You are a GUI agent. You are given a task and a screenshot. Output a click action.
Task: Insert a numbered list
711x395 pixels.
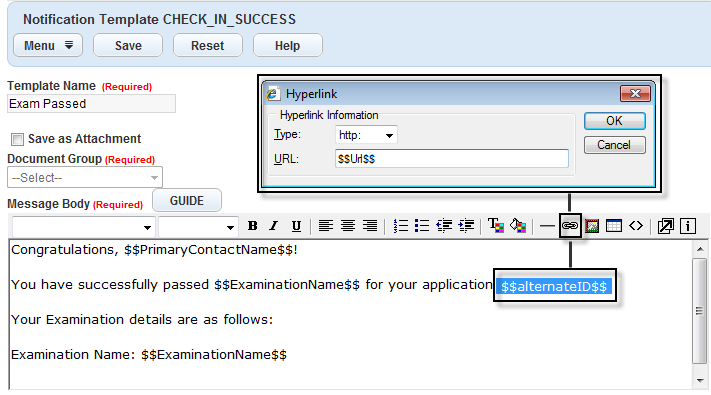tap(400, 225)
